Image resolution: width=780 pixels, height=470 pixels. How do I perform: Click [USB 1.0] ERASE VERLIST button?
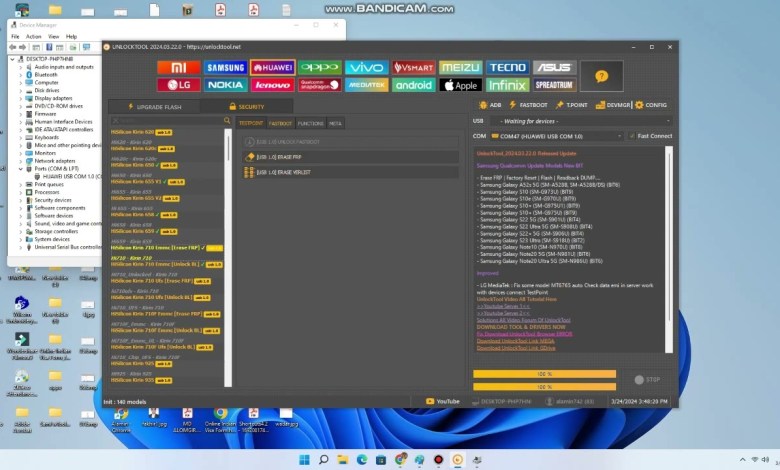pos(350,172)
